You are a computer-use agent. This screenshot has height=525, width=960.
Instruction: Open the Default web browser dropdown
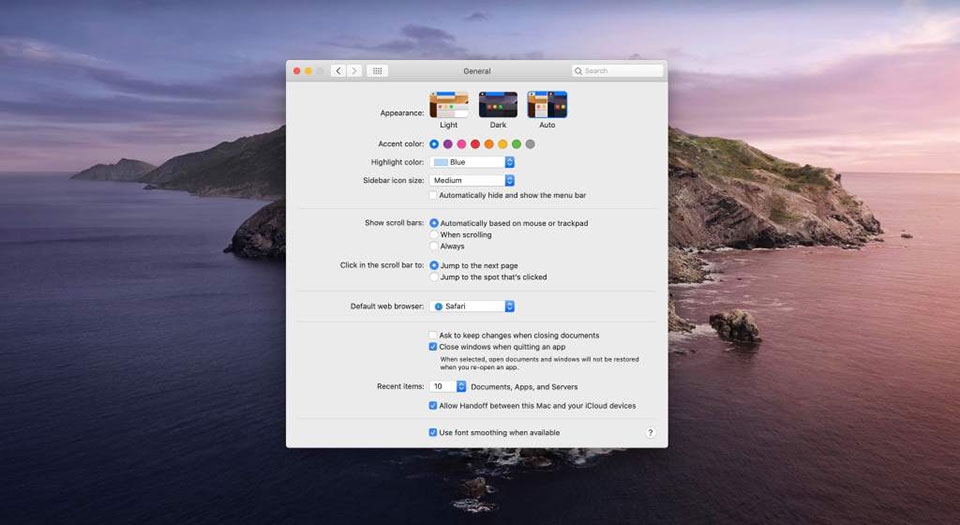click(472, 307)
